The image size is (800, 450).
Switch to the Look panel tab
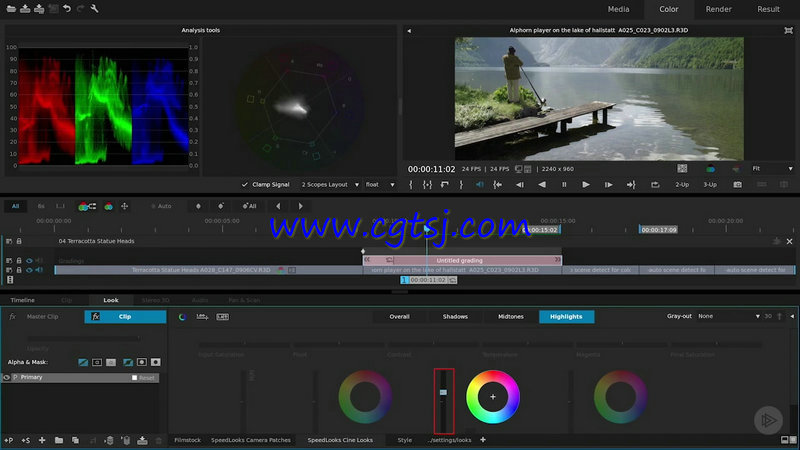[111, 300]
